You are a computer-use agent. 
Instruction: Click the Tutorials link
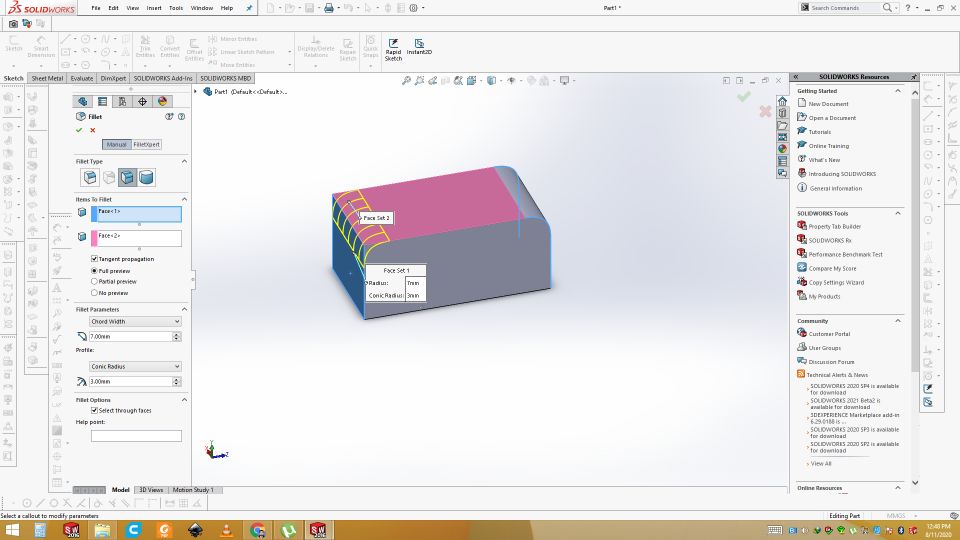820,132
